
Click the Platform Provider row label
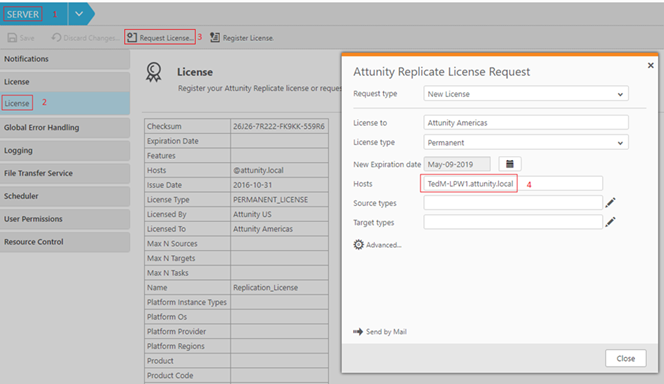177,332
